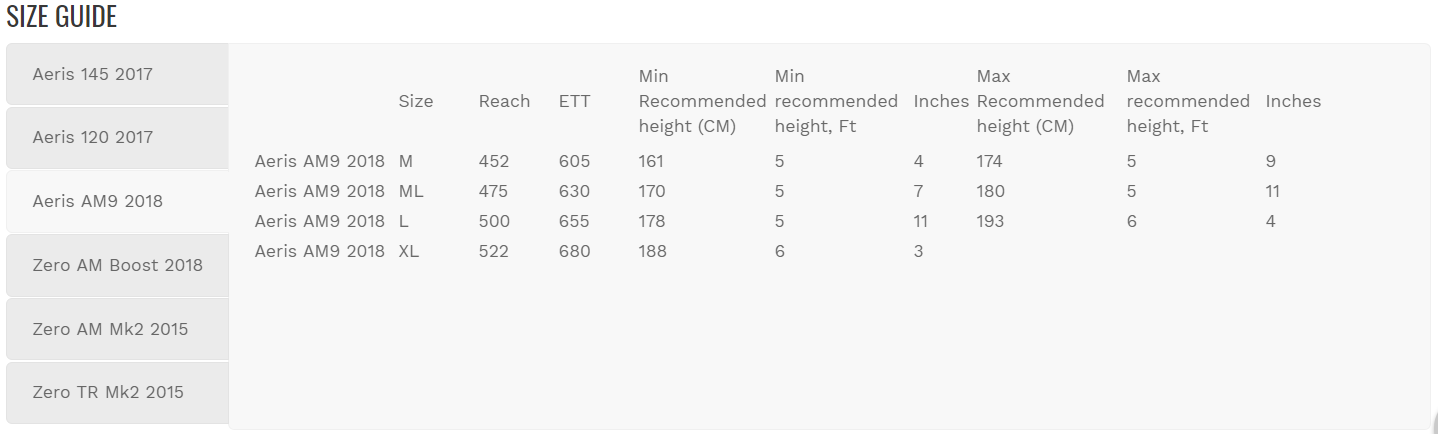This screenshot has height=434, width=1438.
Task: Open the Zero AM Boost 2018 tab
Action: [117, 265]
